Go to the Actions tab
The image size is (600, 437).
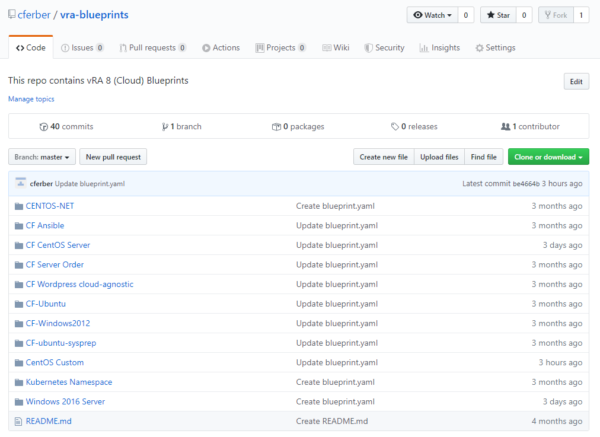[x=221, y=48]
